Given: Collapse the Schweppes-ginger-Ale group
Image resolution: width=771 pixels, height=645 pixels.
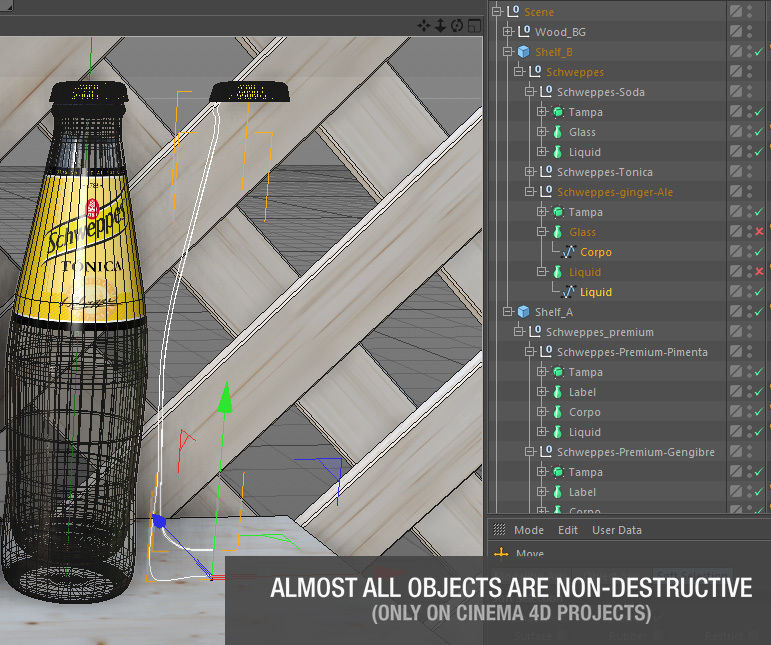Looking at the screenshot, I should point(530,192).
